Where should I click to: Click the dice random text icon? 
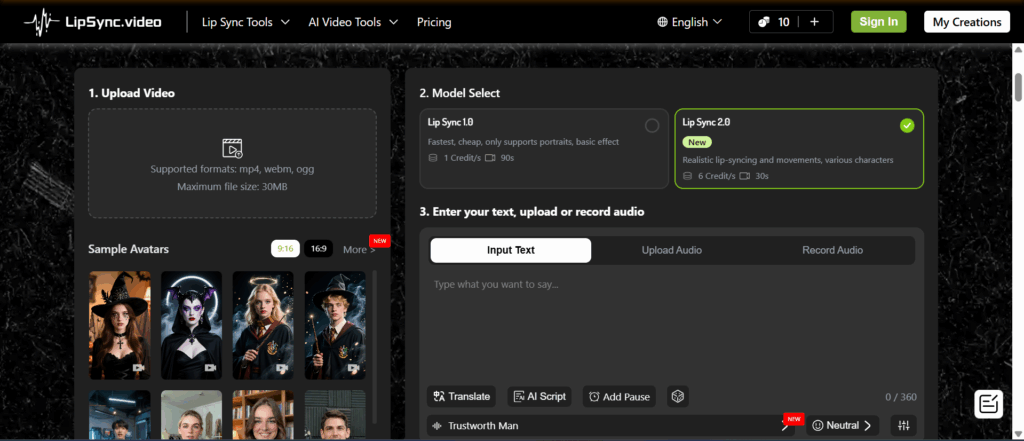point(678,397)
